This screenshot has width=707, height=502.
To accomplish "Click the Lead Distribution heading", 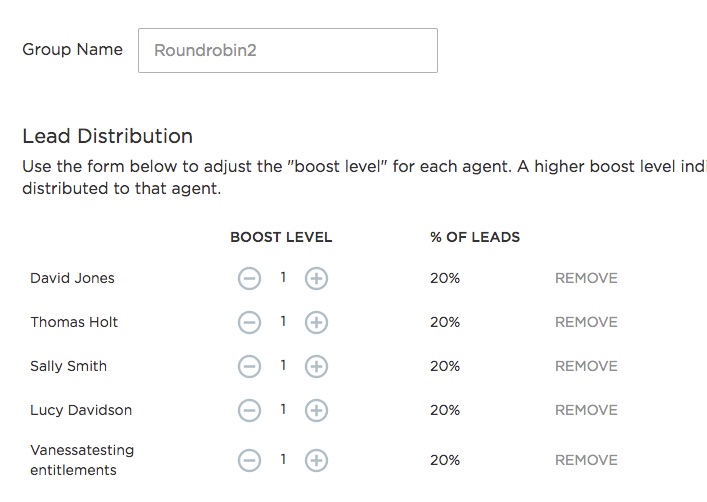I will 107,136.
